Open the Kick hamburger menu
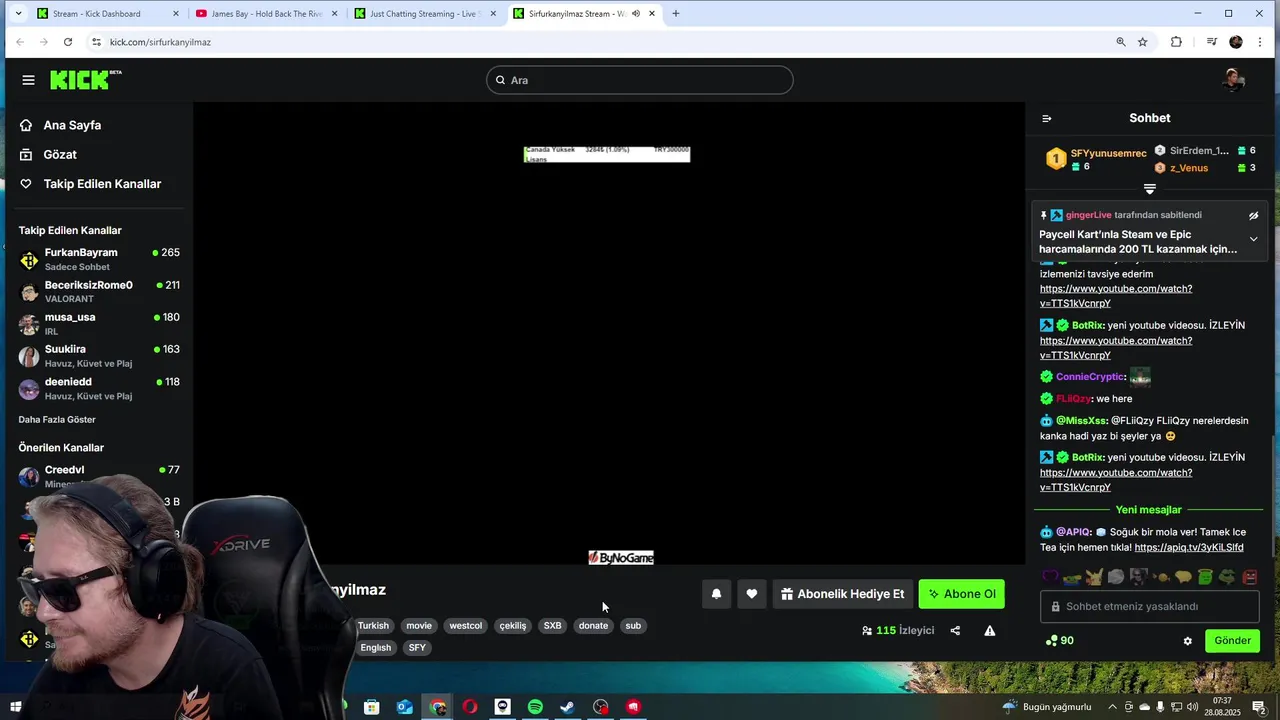1280x720 pixels. (x=28, y=80)
